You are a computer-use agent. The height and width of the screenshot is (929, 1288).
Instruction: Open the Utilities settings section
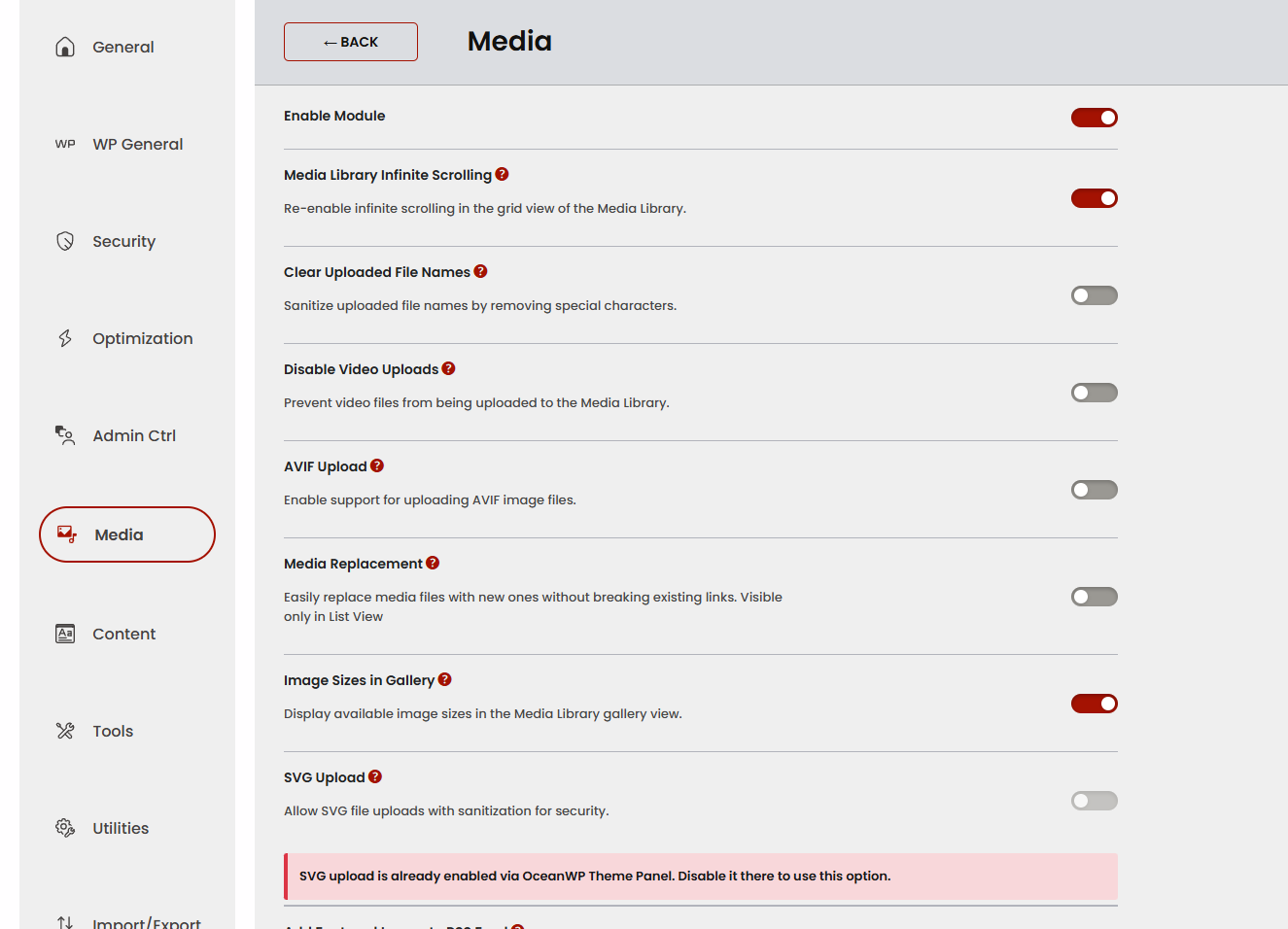coord(120,827)
